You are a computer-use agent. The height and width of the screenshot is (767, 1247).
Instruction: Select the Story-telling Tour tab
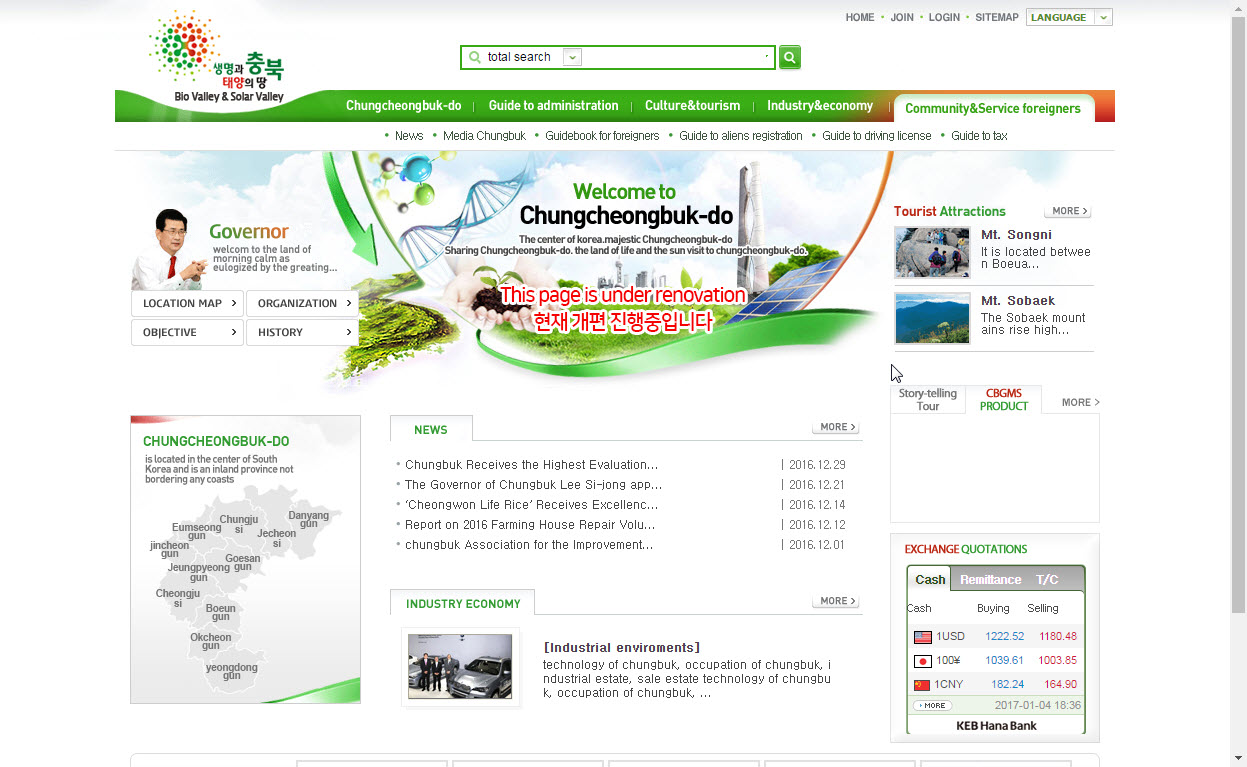point(927,400)
